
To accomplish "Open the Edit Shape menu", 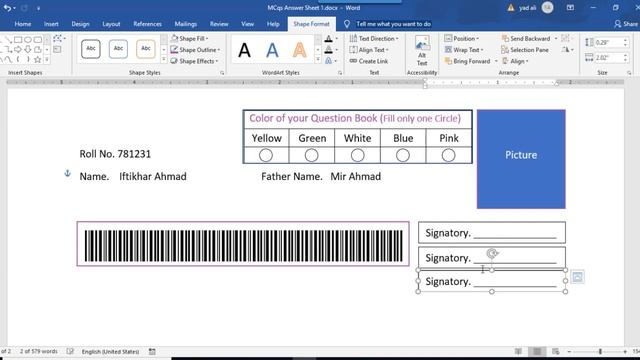I will pos(59,39).
